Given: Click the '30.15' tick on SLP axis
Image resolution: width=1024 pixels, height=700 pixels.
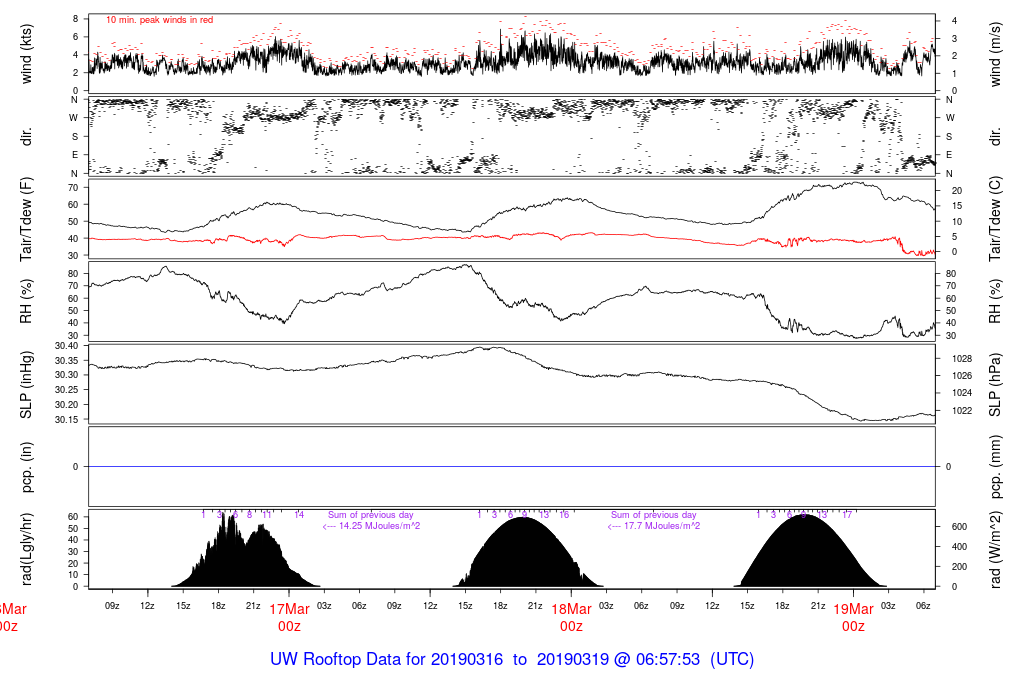Looking at the screenshot, I should pyautogui.click(x=67, y=420).
